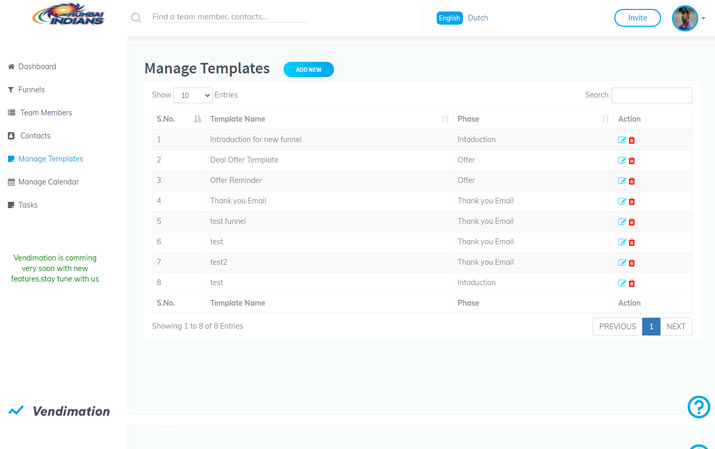This screenshot has width=715, height=449.
Task: Focus the table Search field
Action: 652,95
